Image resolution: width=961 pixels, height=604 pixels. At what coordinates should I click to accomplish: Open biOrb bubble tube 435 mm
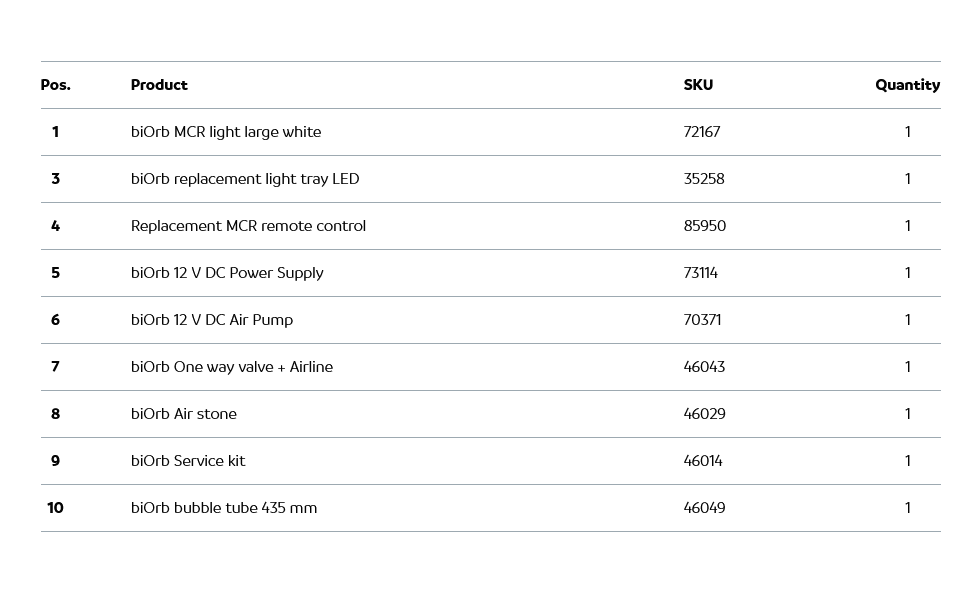tap(224, 508)
